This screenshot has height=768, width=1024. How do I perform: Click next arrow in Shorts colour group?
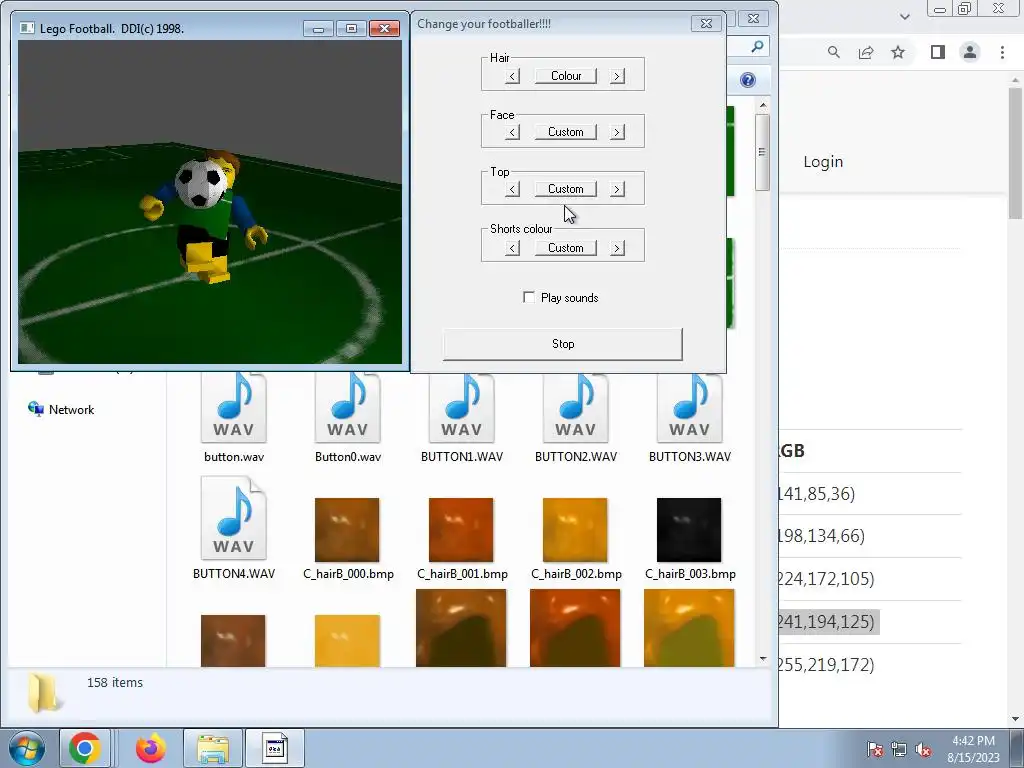click(617, 248)
